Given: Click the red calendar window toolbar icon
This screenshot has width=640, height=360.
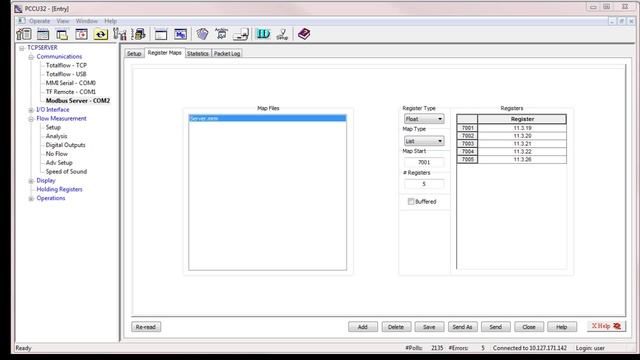Looking at the screenshot, I should click(81, 34).
